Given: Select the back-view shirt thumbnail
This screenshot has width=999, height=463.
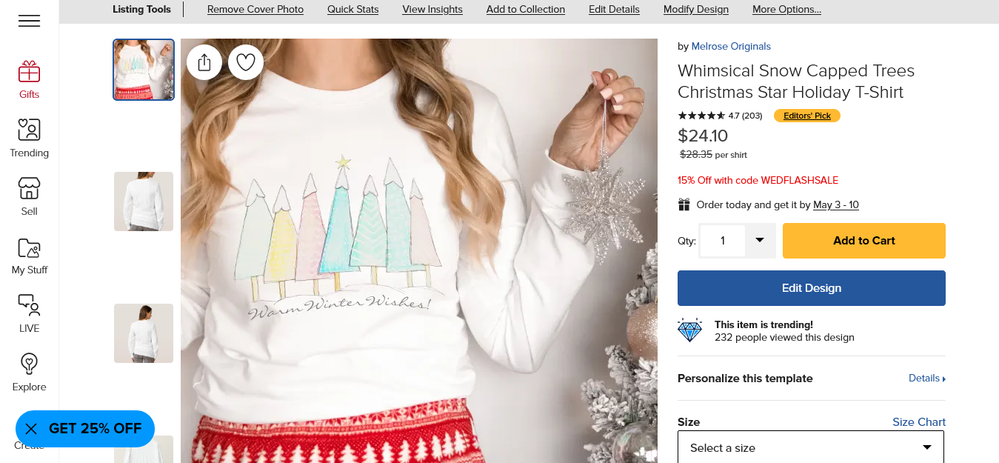Looking at the screenshot, I should 143,333.
